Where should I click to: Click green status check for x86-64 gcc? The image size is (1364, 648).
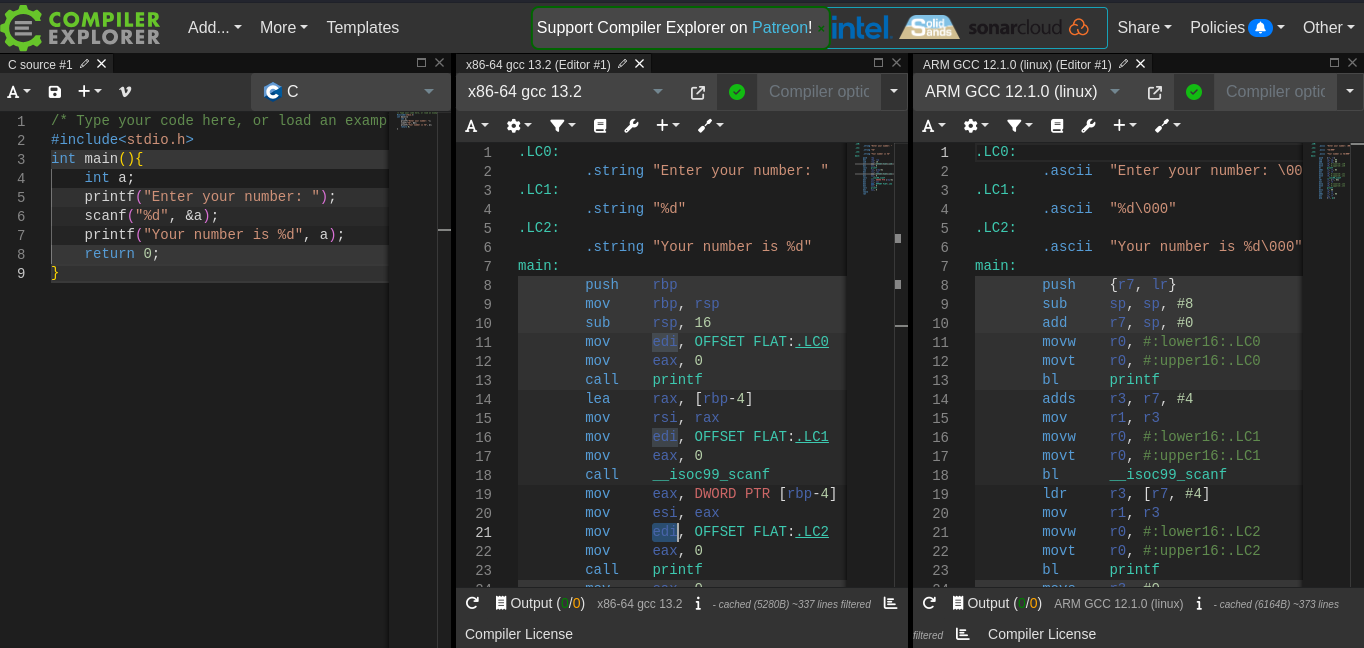tap(737, 92)
